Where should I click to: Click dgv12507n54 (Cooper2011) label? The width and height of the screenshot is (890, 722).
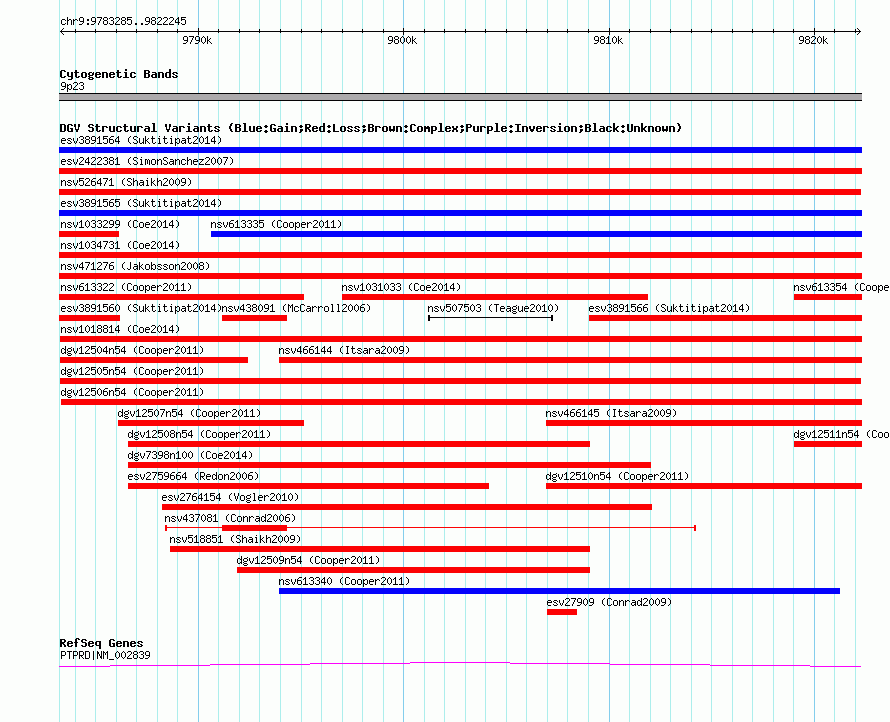189,413
